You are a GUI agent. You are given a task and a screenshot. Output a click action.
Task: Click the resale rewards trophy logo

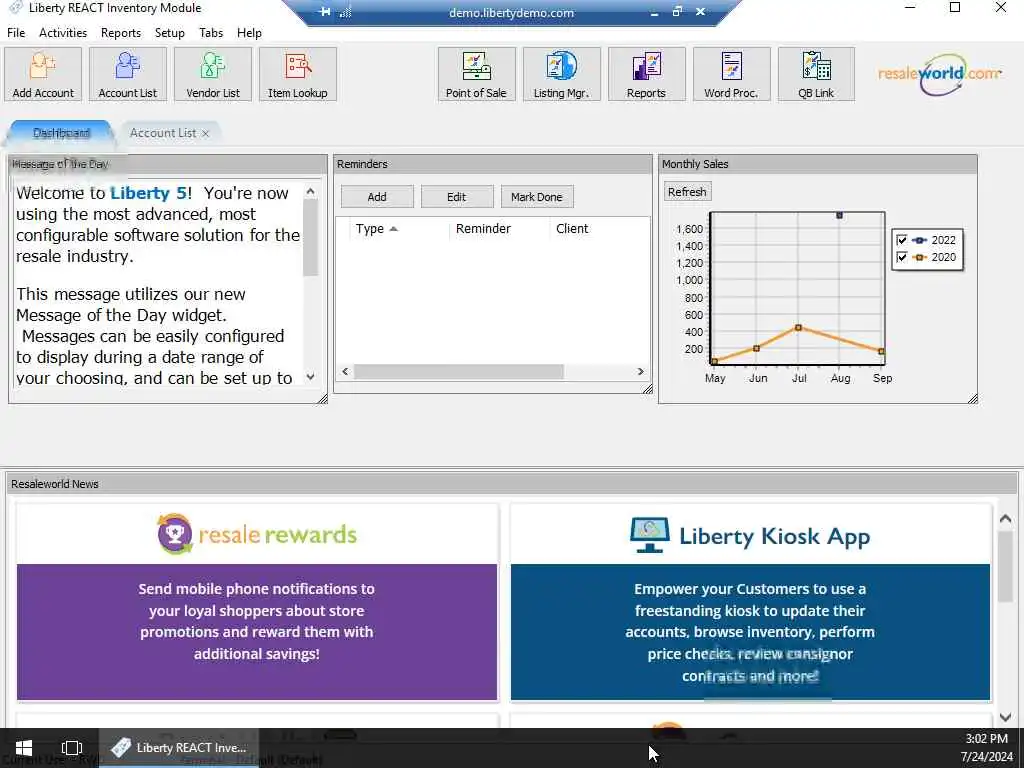pyautogui.click(x=175, y=534)
